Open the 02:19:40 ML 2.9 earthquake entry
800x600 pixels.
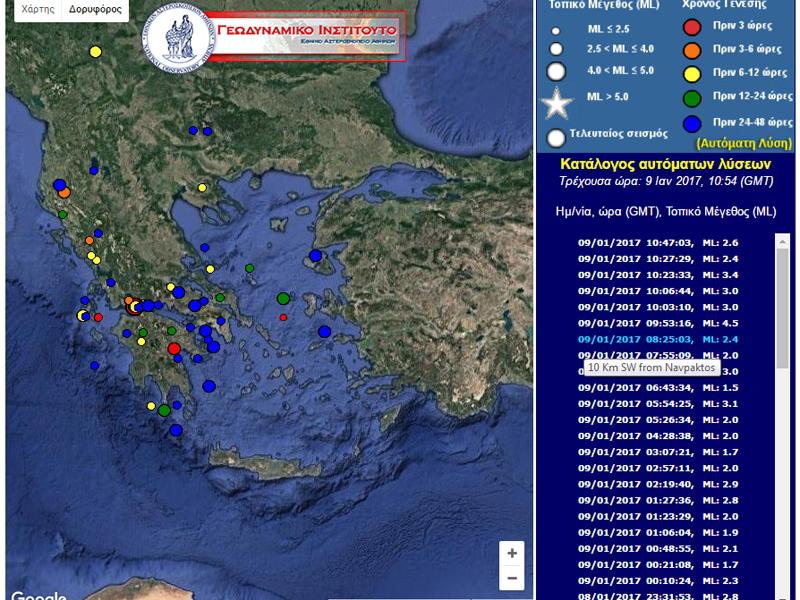point(658,483)
